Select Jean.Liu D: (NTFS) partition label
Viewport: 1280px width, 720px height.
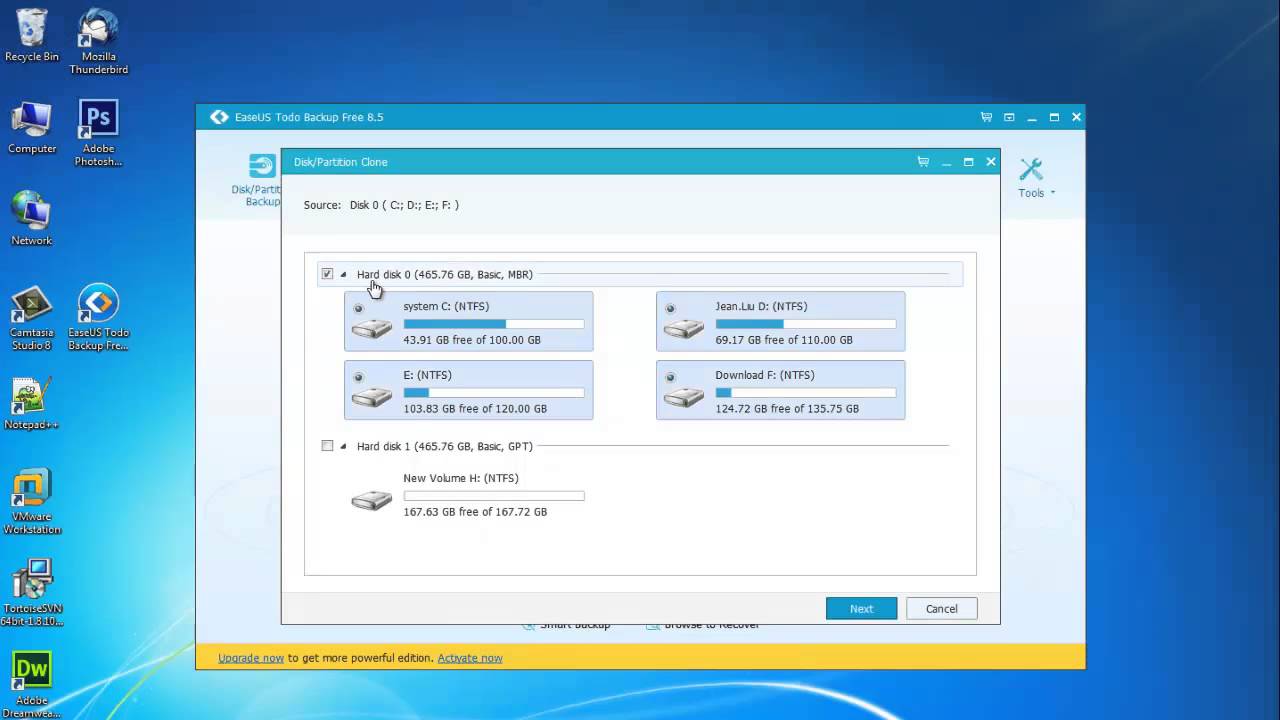(x=761, y=306)
